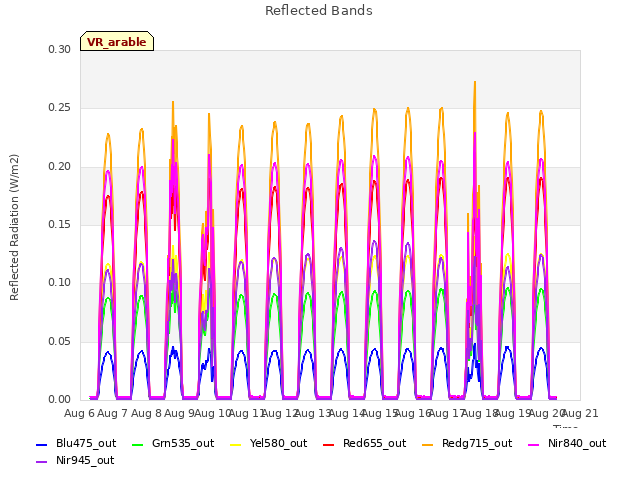Toggle the Nir945_out legend entry

tap(75, 460)
